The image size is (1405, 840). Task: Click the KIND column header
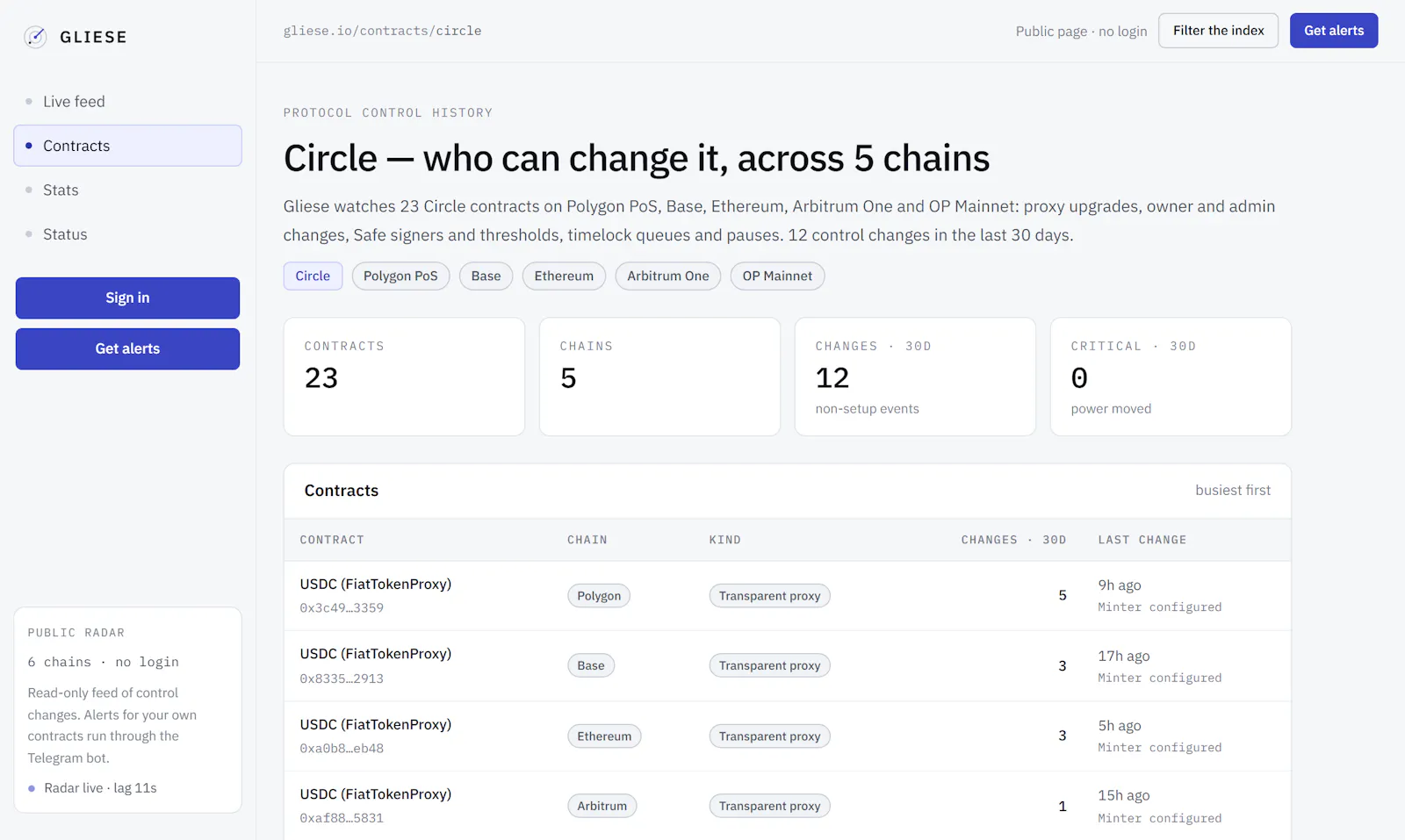725,540
